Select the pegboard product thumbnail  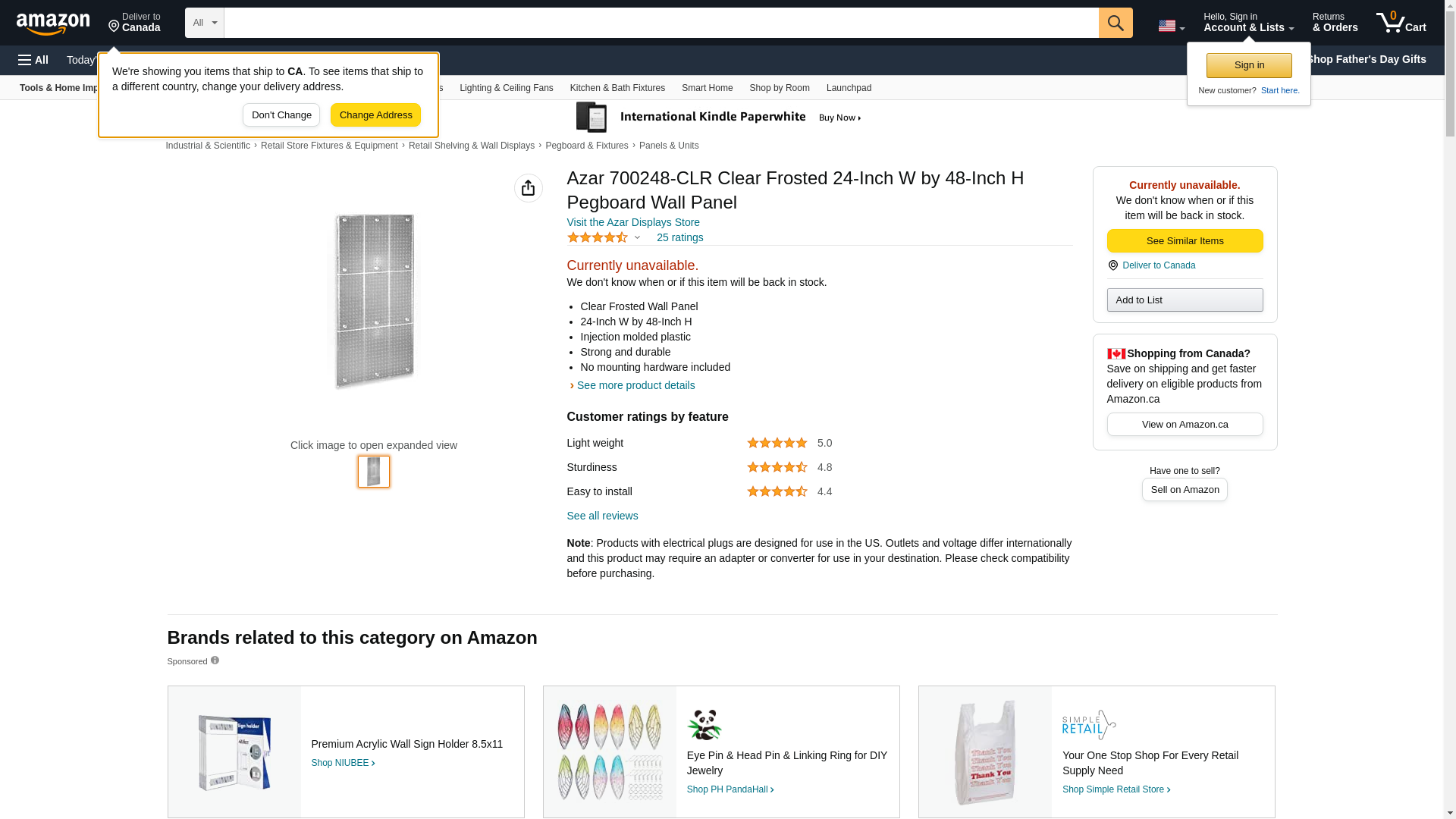(x=374, y=472)
